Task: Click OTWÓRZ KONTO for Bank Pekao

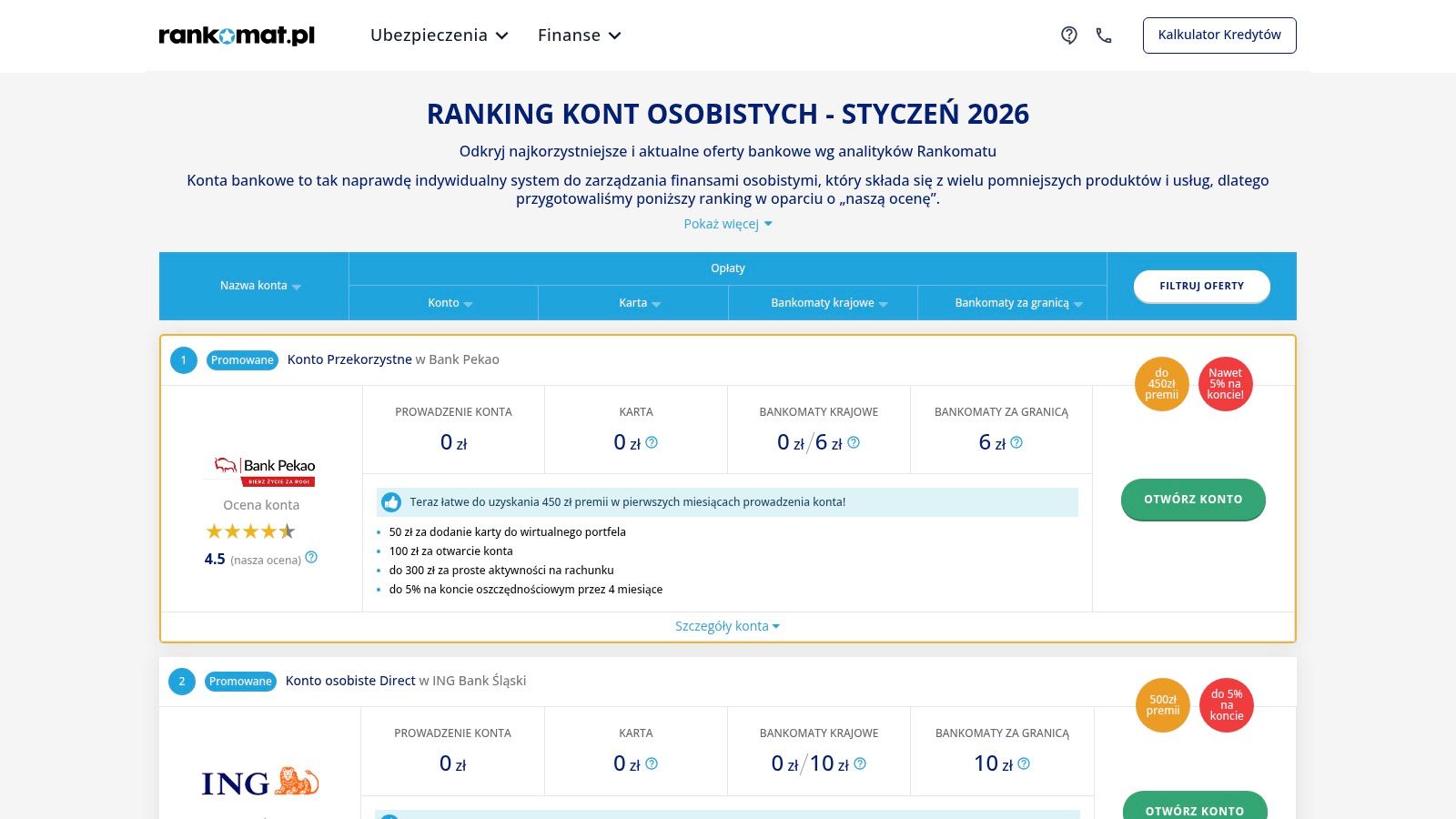Action: tap(1193, 499)
